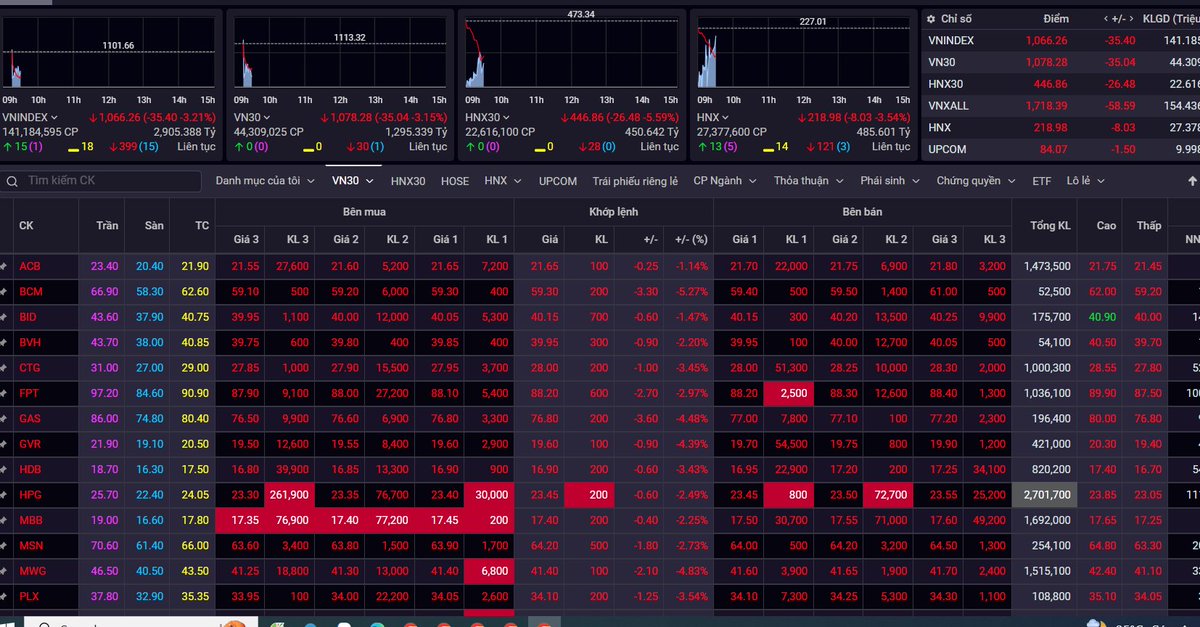This screenshot has height=627, width=1200.
Task: Click FPT sell KL 1 value 2,500
Action: (x=788, y=393)
